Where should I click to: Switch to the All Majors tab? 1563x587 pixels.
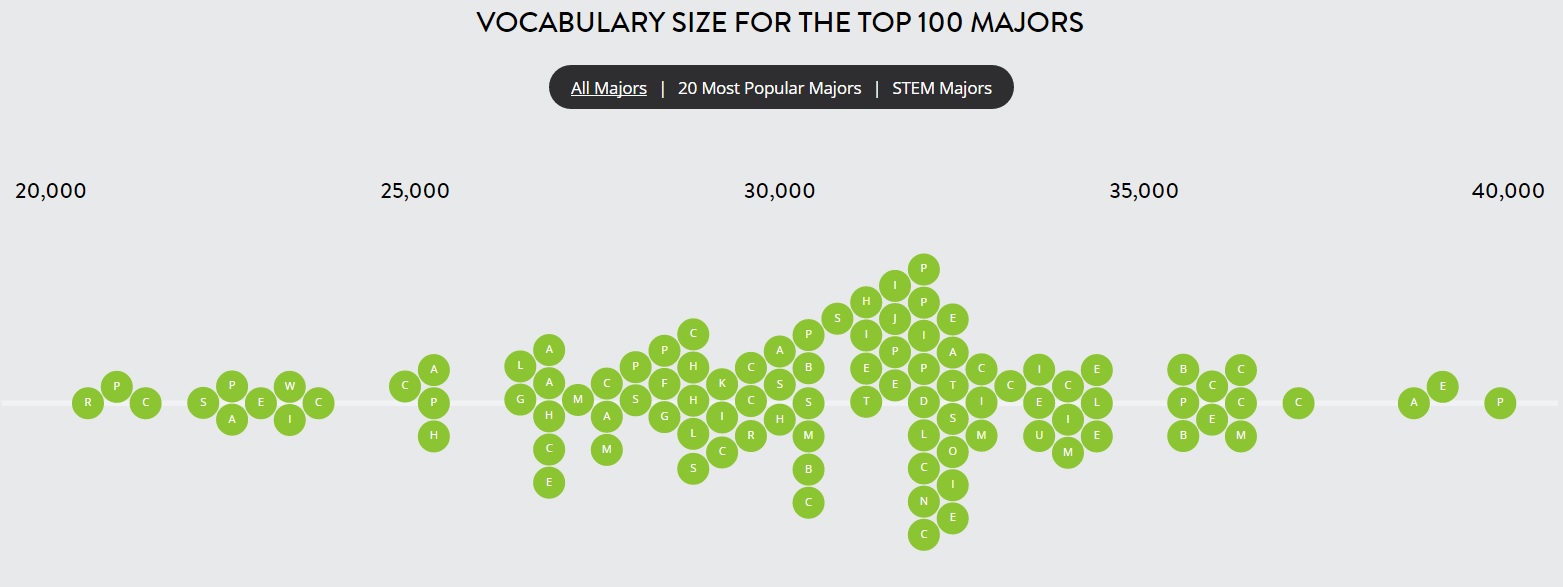coord(608,88)
